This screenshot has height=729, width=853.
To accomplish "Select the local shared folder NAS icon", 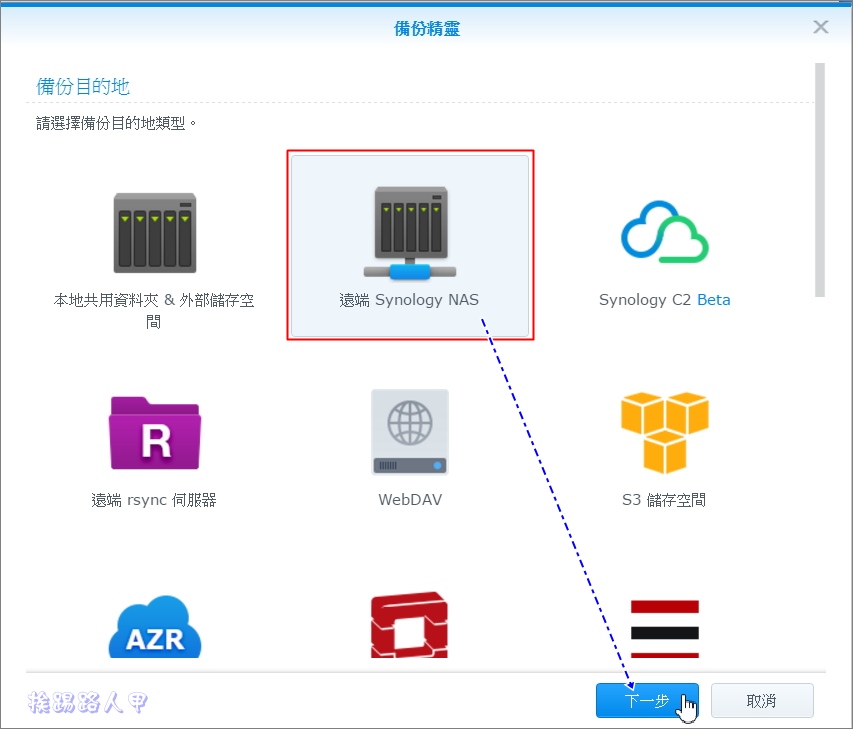I will [154, 233].
